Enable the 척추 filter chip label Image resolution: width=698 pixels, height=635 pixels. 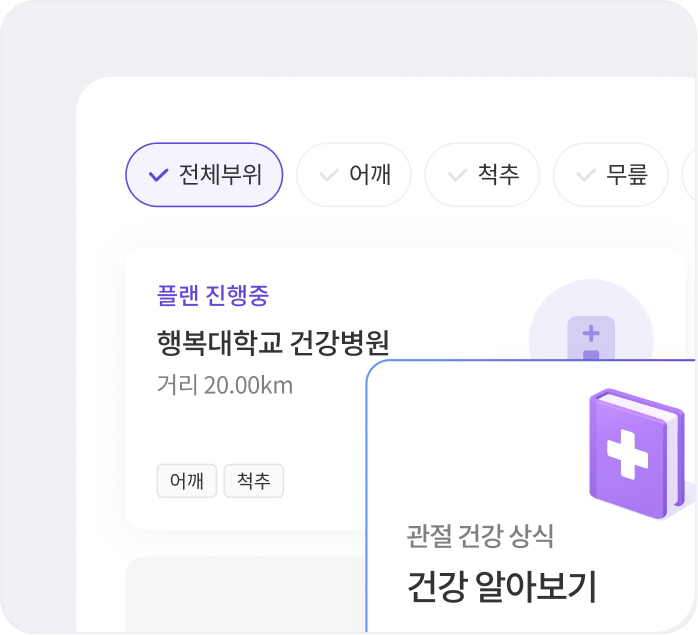pos(498,175)
